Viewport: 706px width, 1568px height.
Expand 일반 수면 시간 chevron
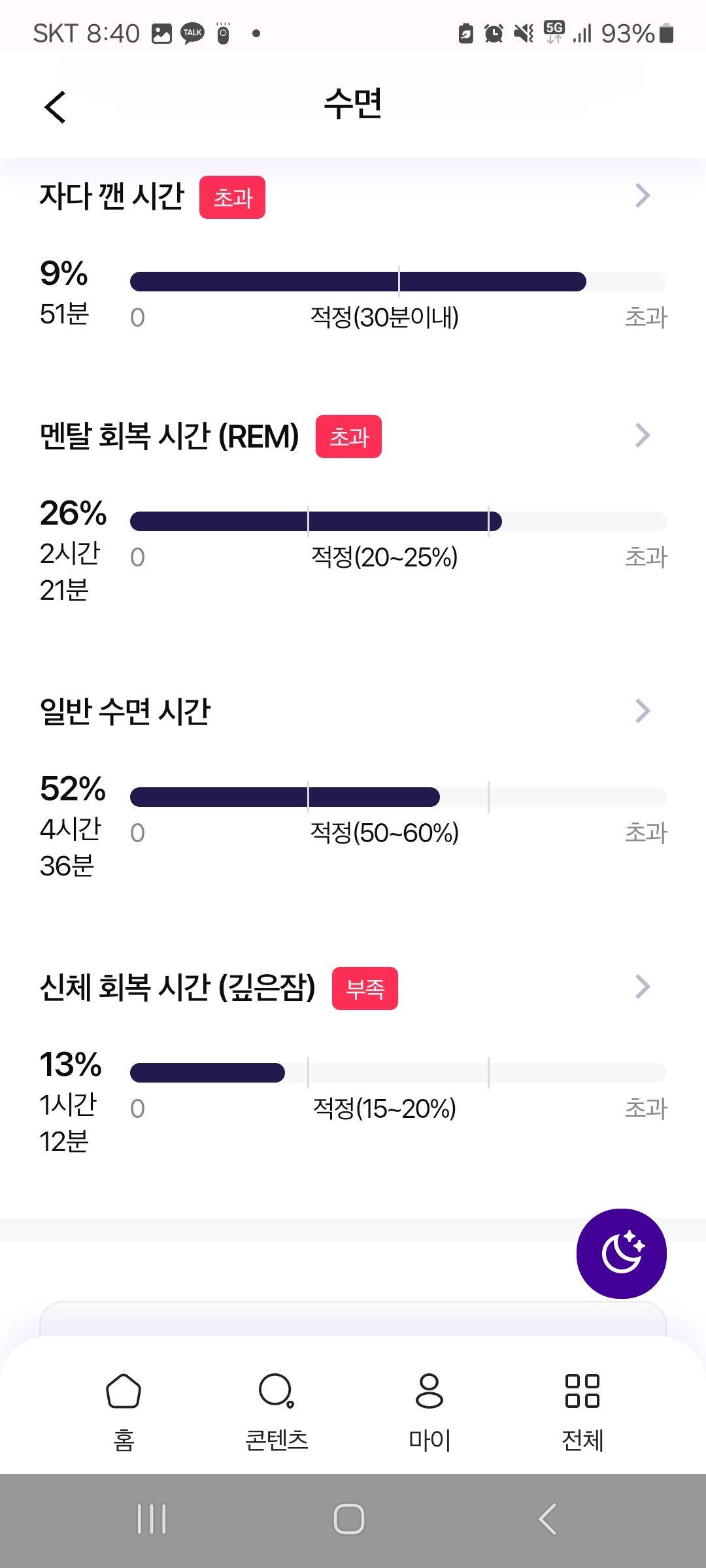pyautogui.click(x=643, y=711)
